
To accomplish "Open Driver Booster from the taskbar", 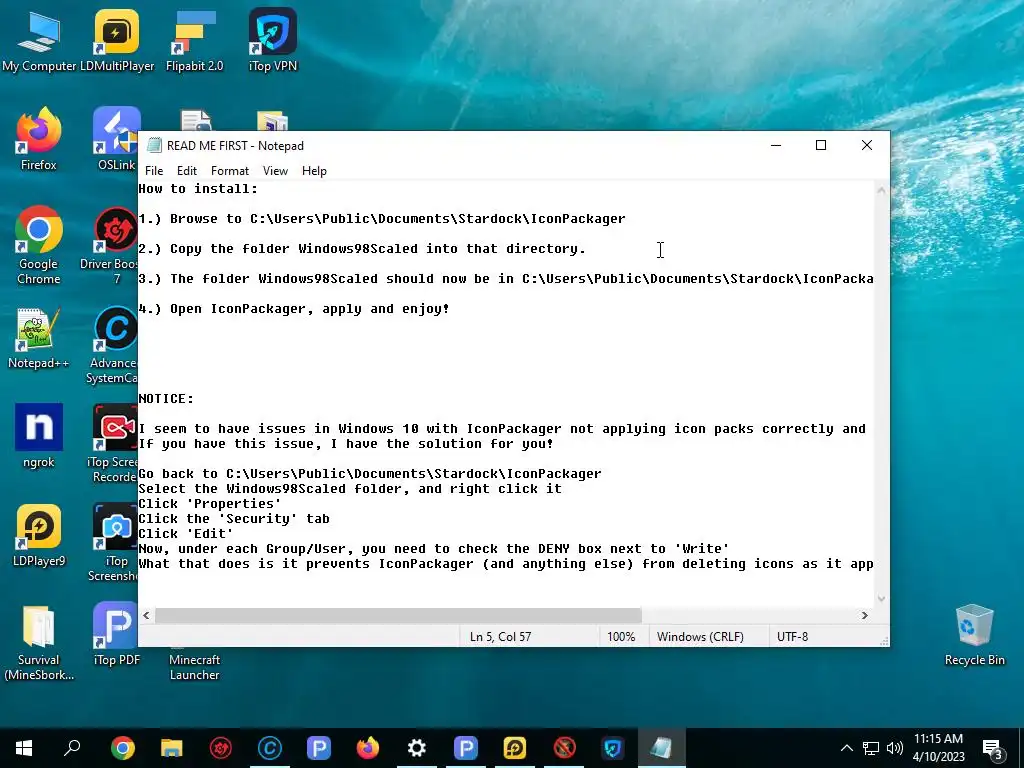I will [x=221, y=748].
